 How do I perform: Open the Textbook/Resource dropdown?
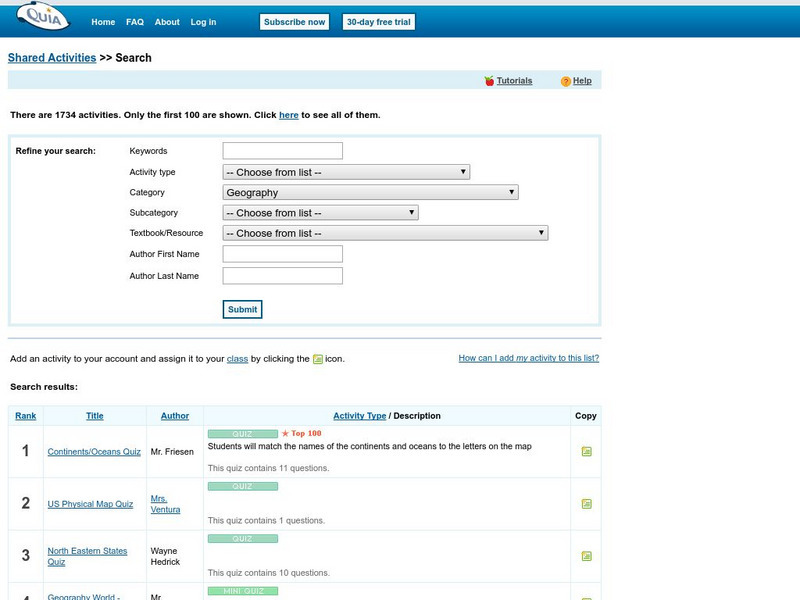(385, 232)
